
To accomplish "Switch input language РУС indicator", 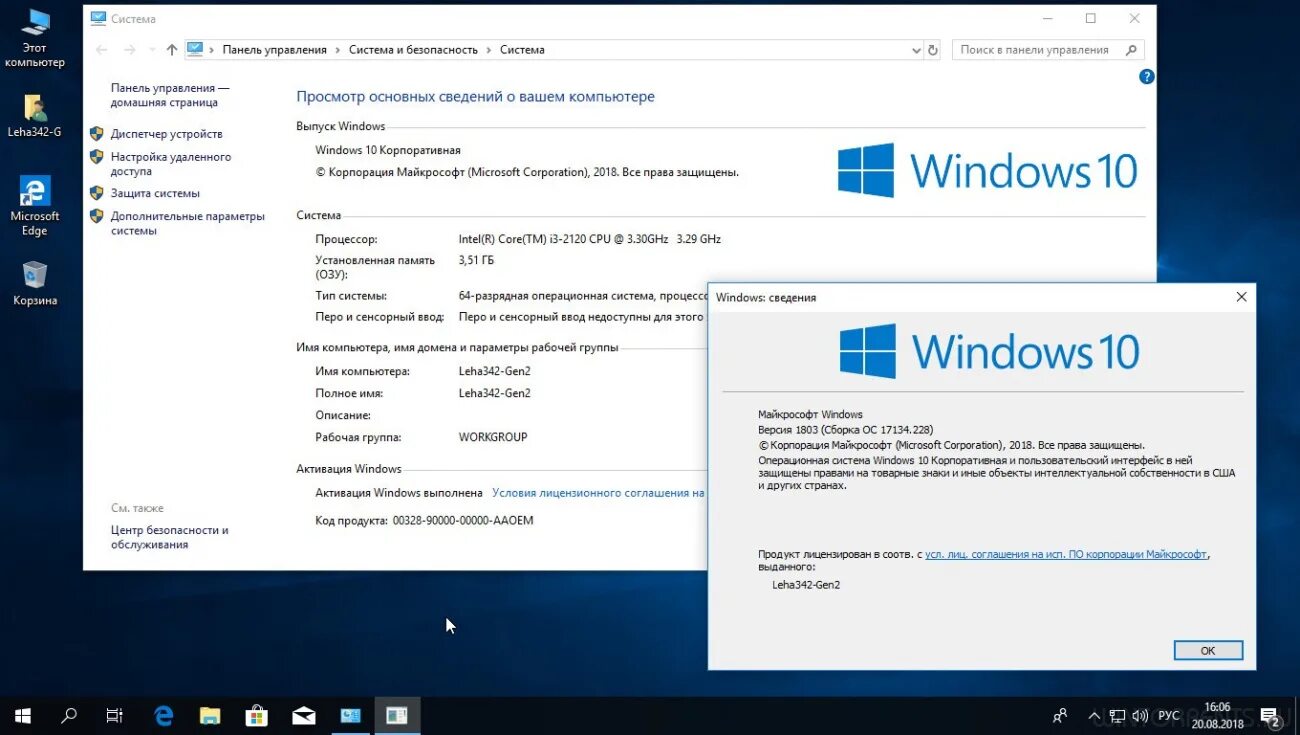I will click(x=1168, y=716).
